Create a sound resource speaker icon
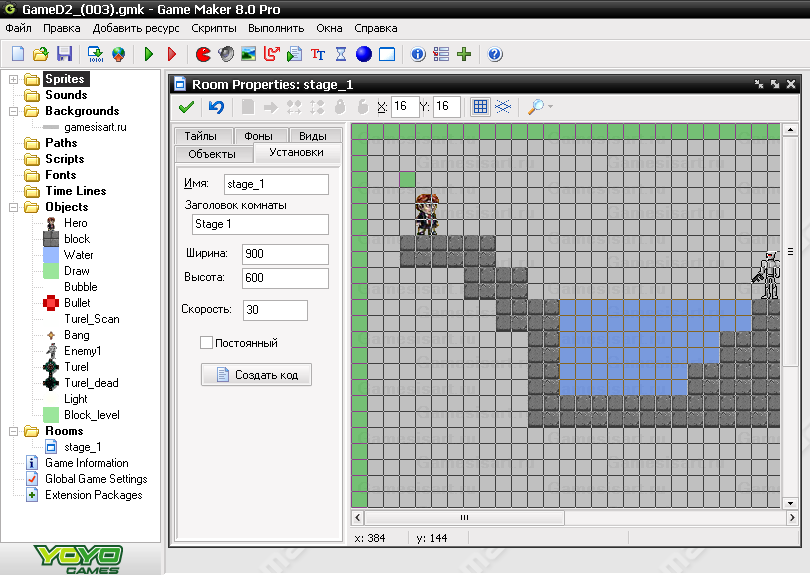The height and width of the screenshot is (575, 810). point(226,54)
